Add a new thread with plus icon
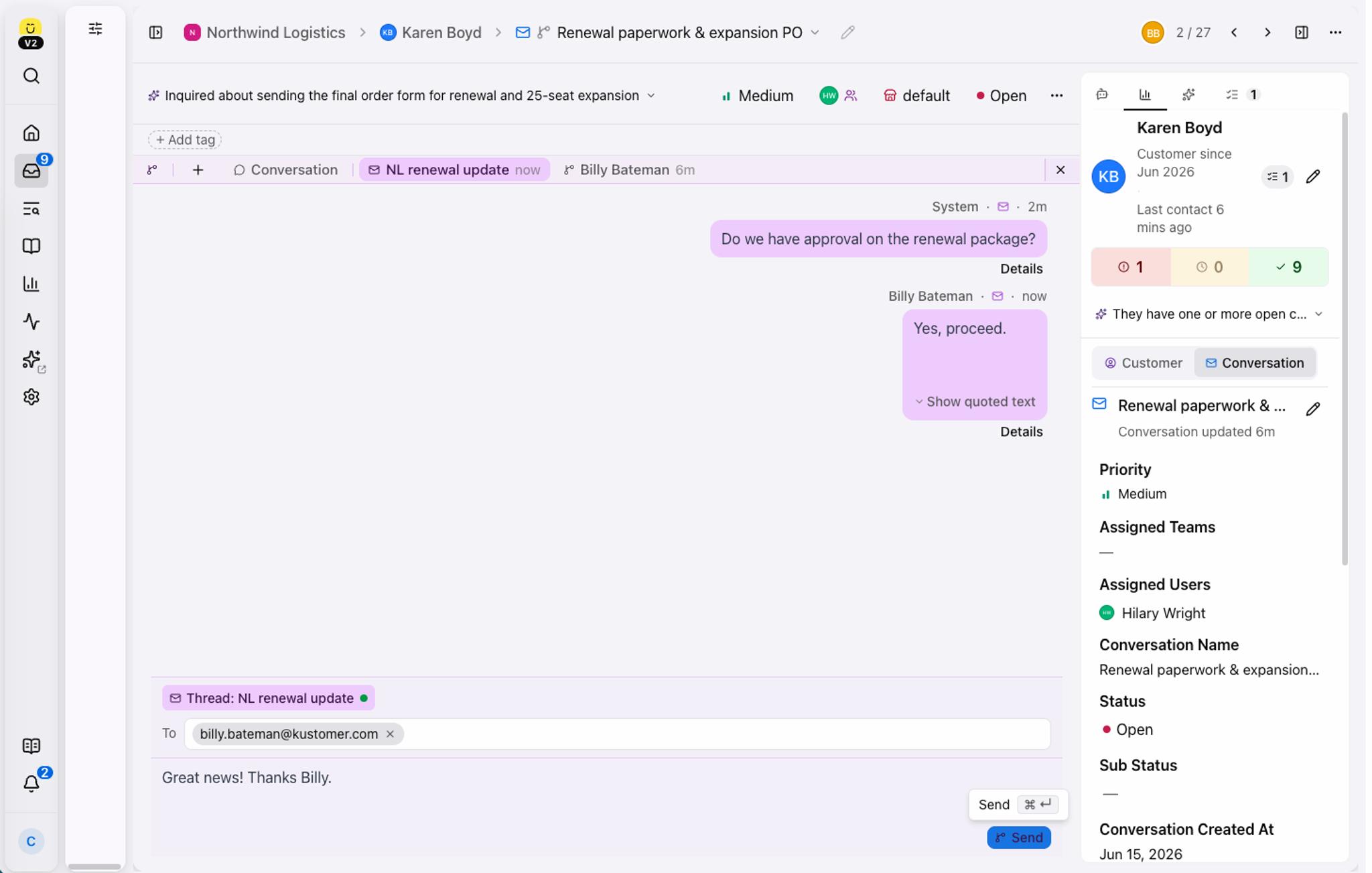 pos(198,170)
